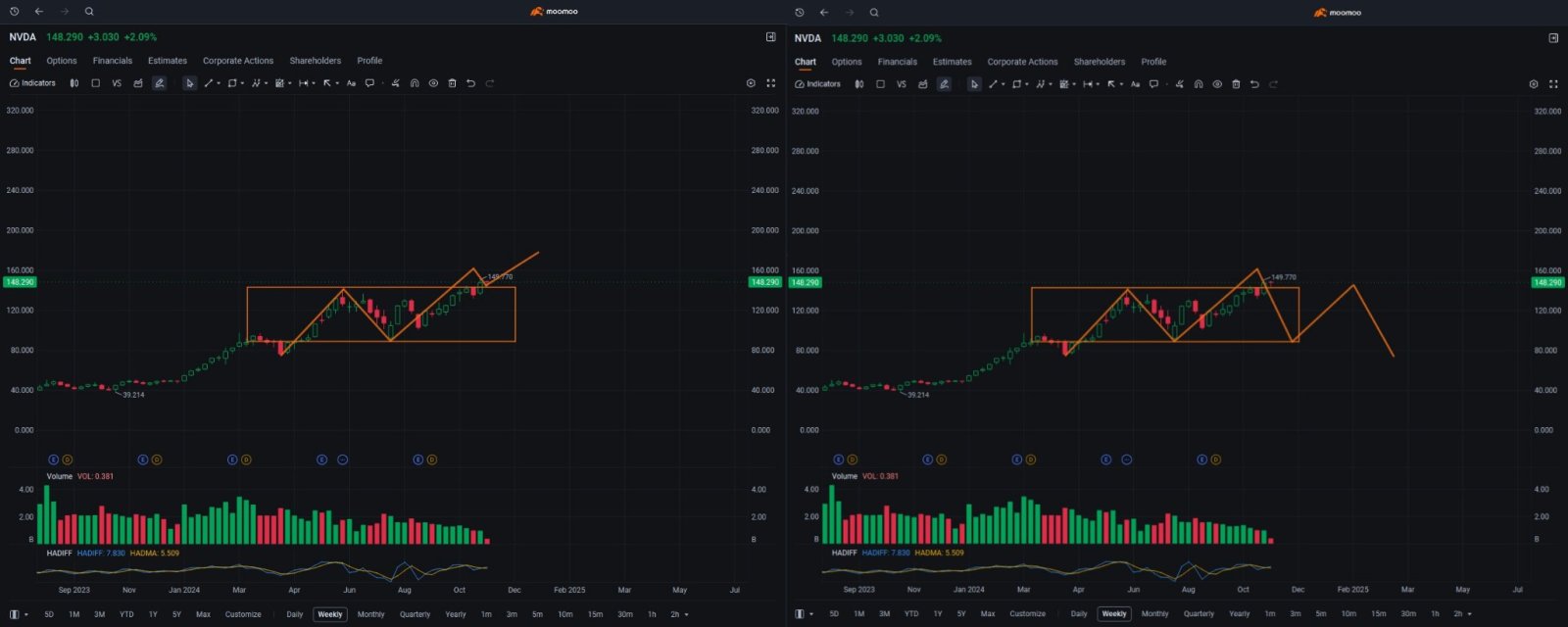
Task: Select the cursor pointer tool in left chart
Action: [x=189, y=83]
